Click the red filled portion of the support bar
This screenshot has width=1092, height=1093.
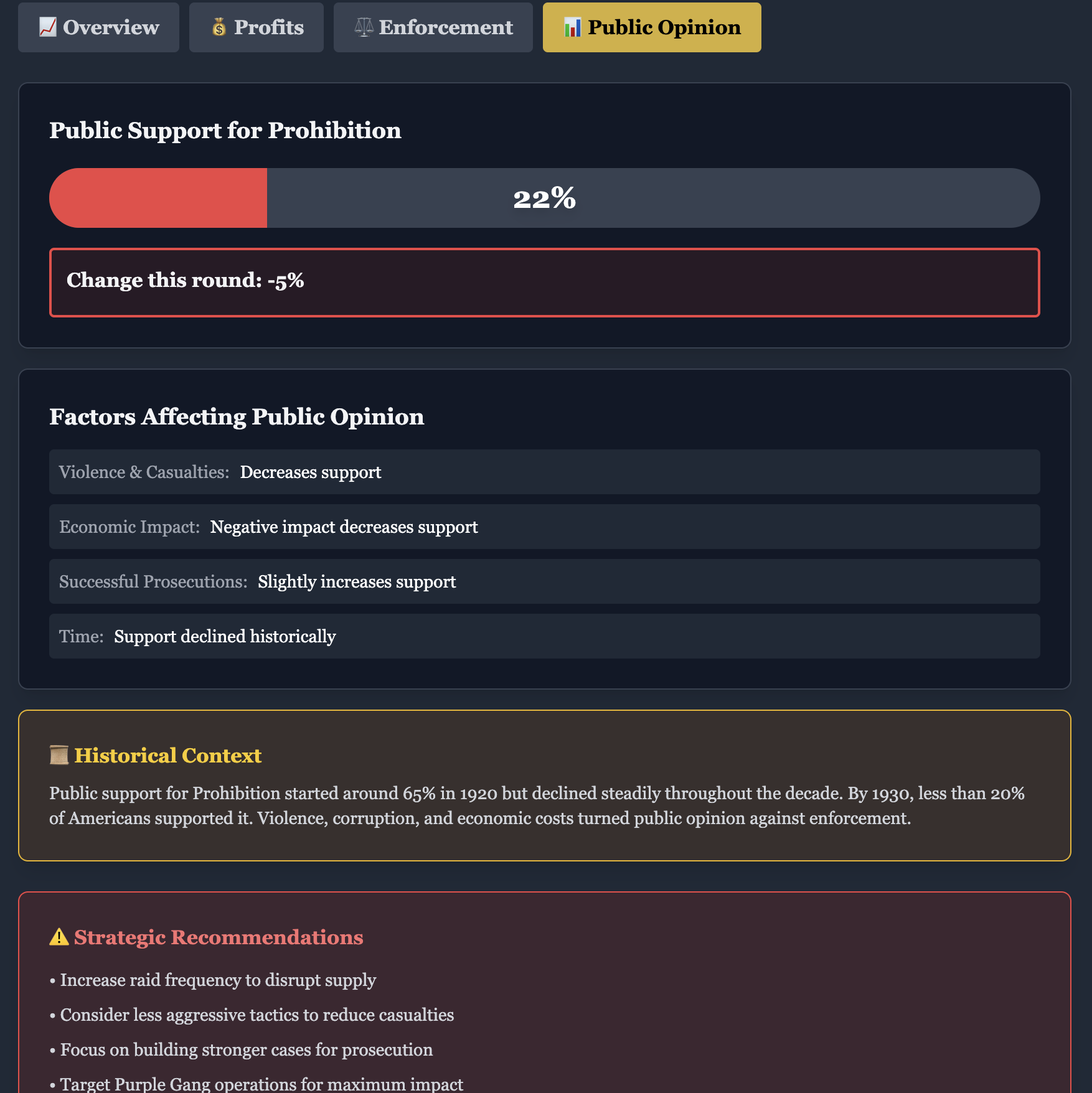[x=158, y=198]
